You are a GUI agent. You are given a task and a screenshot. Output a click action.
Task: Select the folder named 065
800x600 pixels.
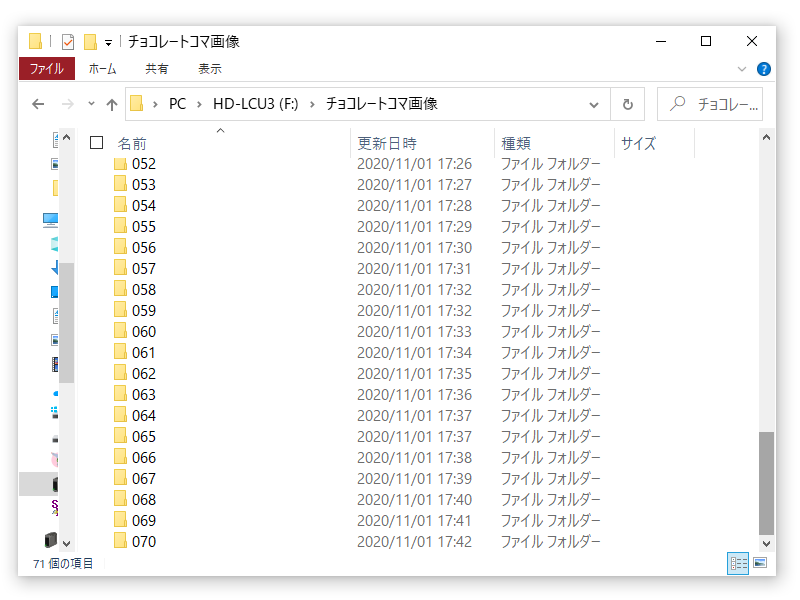pos(143,437)
